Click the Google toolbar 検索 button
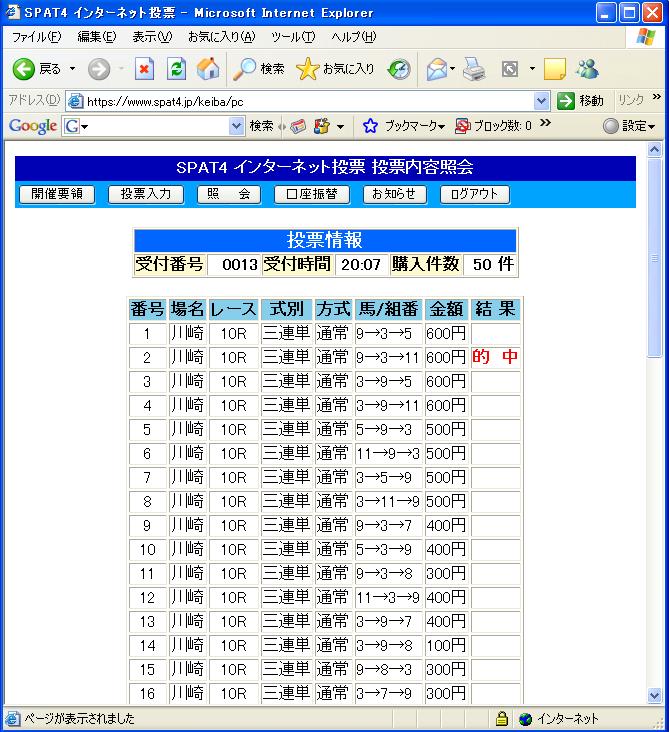The height and width of the screenshot is (732, 669). coord(261,126)
